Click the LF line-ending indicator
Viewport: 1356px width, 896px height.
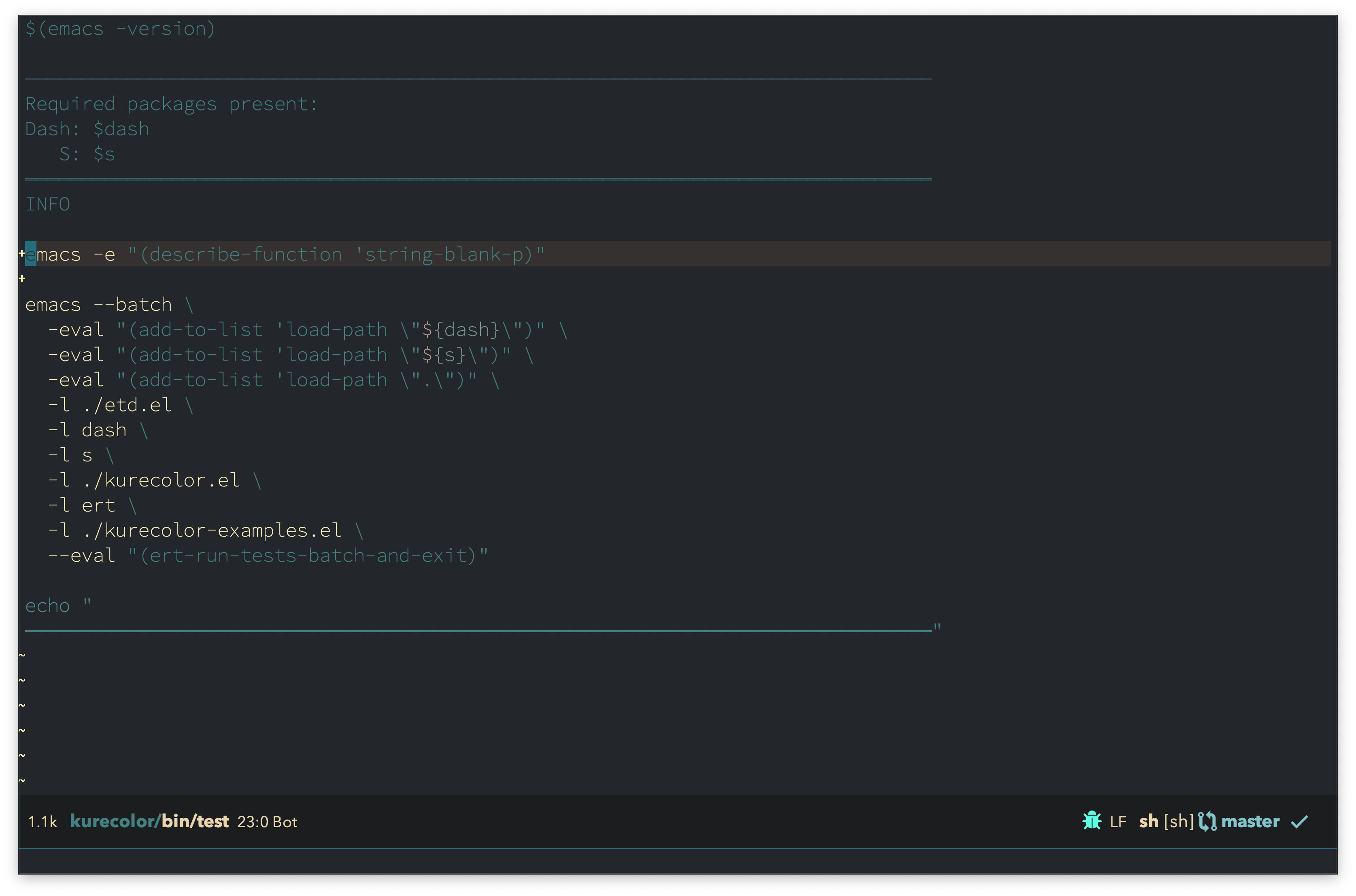click(1118, 822)
